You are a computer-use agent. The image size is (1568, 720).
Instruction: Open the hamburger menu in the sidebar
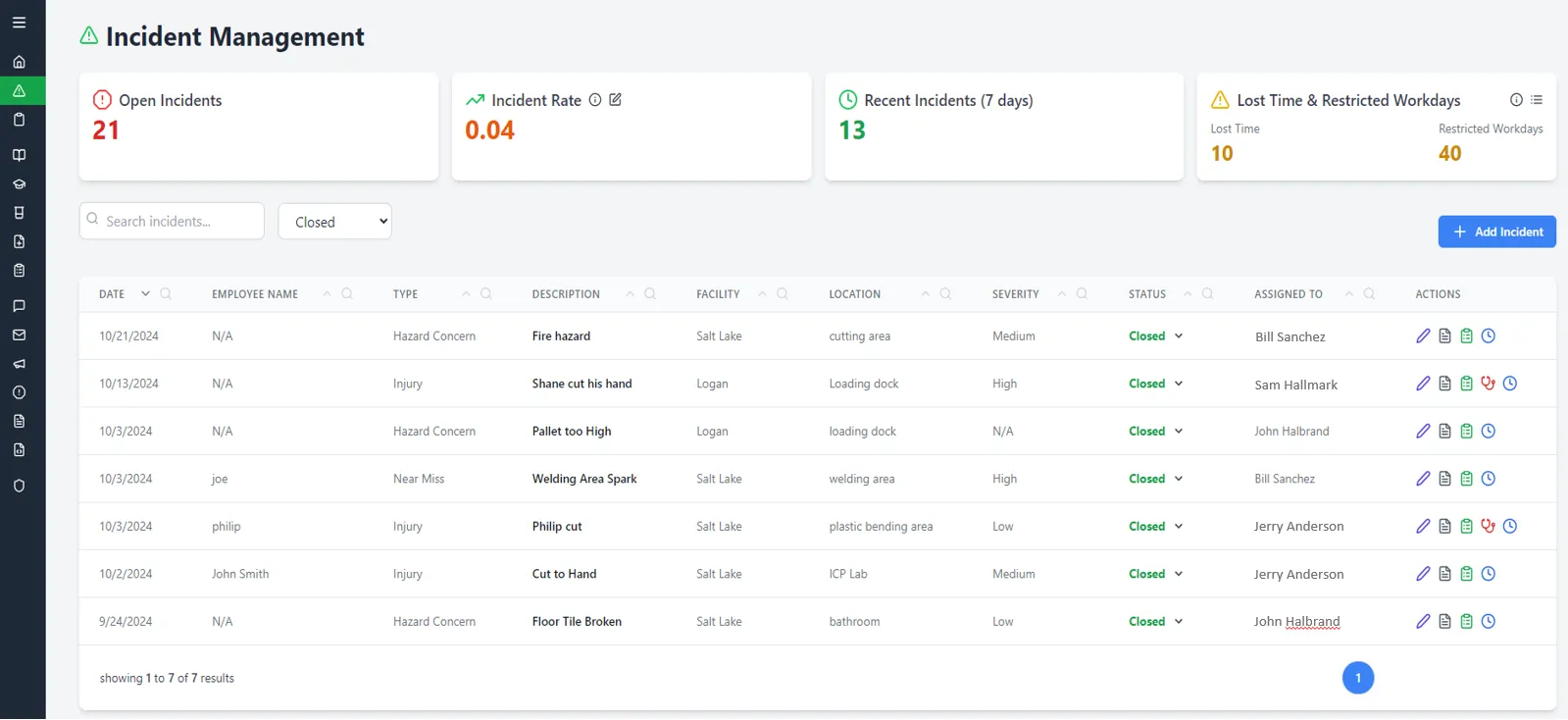19,23
